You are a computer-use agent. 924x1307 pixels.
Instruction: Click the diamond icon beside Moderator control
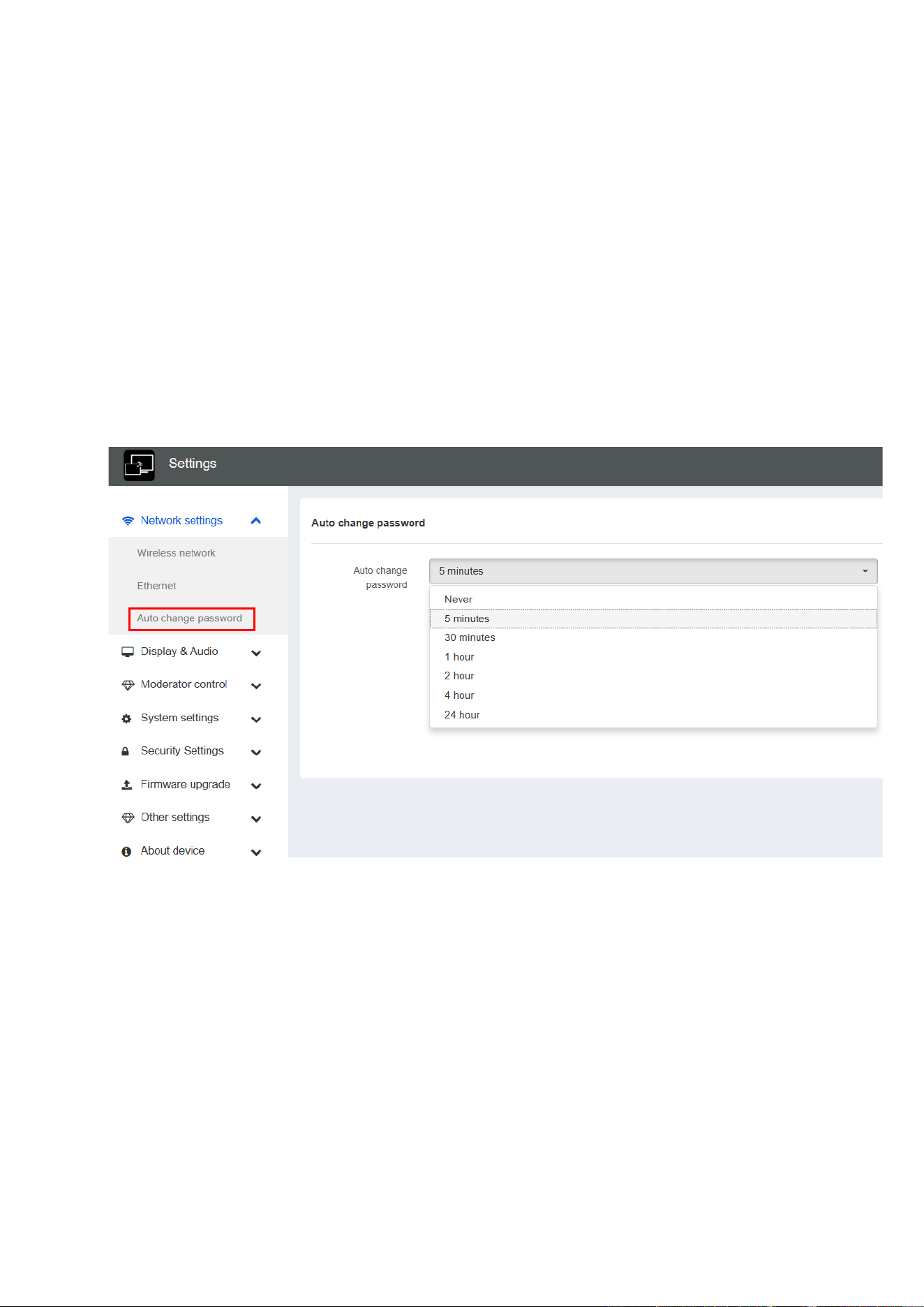point(128,686)
